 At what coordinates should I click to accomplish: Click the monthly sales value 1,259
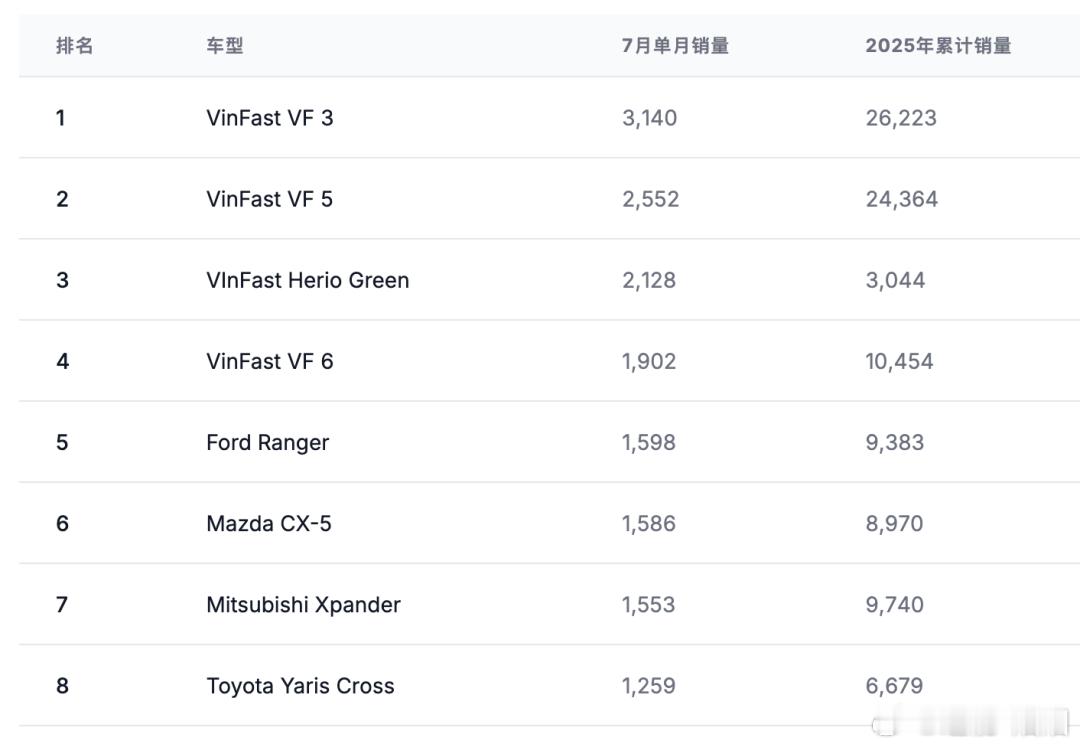649,685
